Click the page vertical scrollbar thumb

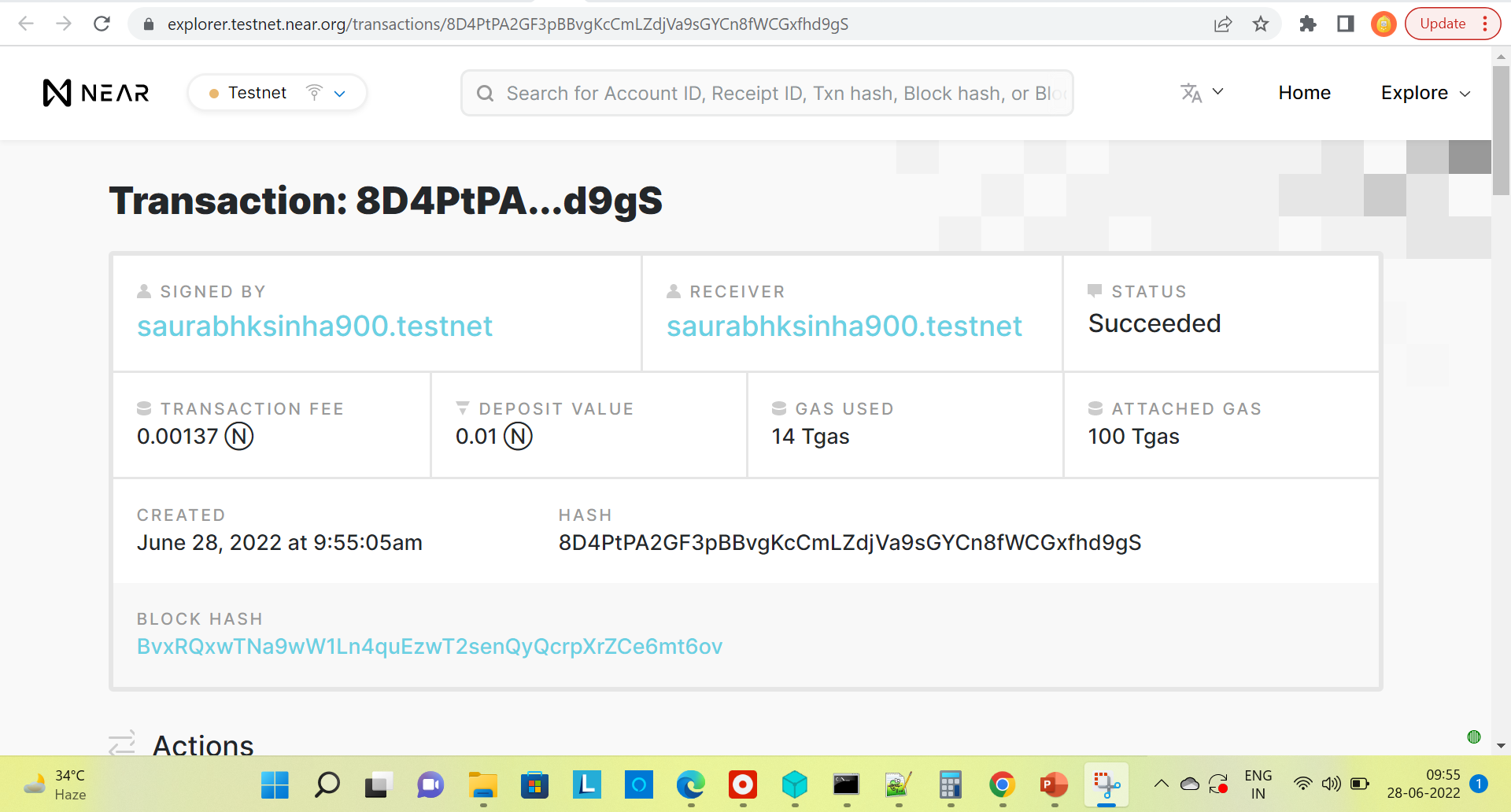pyautogui.click(x=1501, y=130)
